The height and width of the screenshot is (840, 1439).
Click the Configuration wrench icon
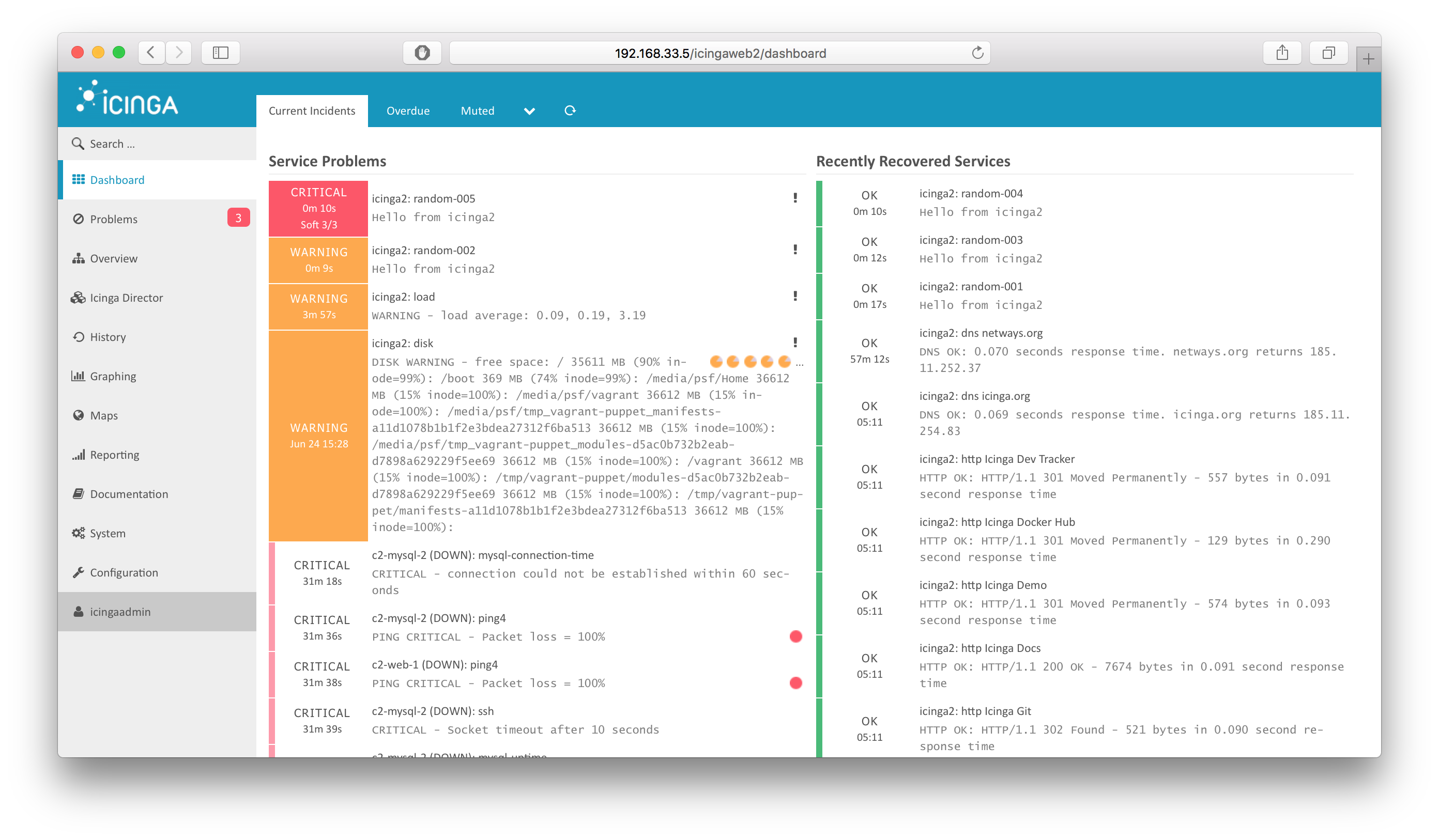coord(78,572)
